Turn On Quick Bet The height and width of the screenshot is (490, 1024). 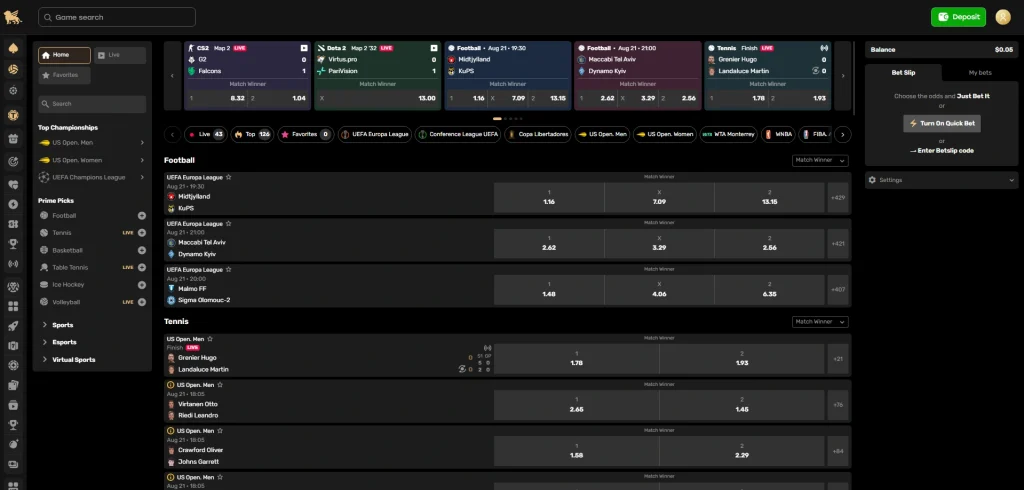[941, 123]
